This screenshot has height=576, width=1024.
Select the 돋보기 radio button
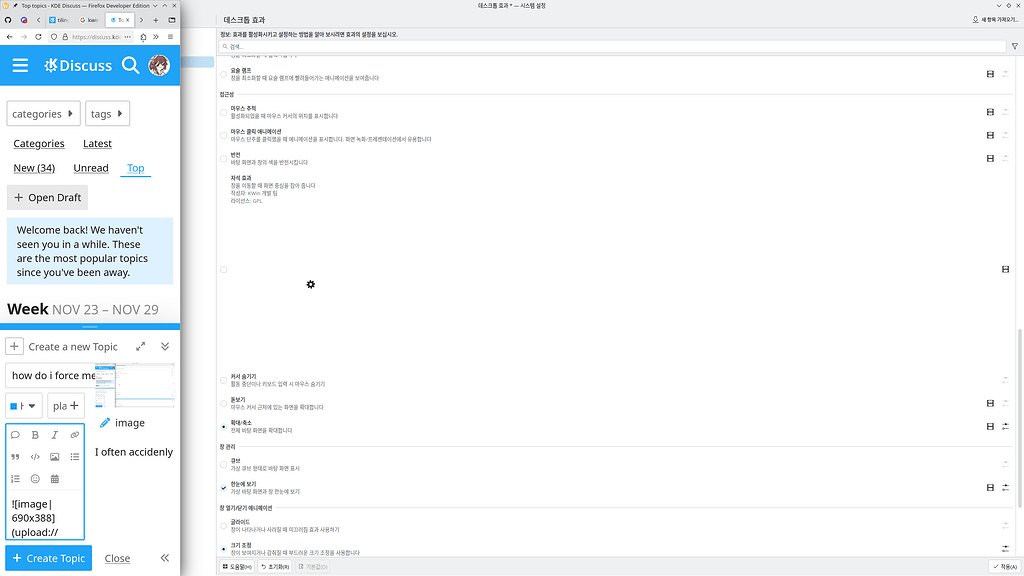pyautogui.click(x=222, y=403)
